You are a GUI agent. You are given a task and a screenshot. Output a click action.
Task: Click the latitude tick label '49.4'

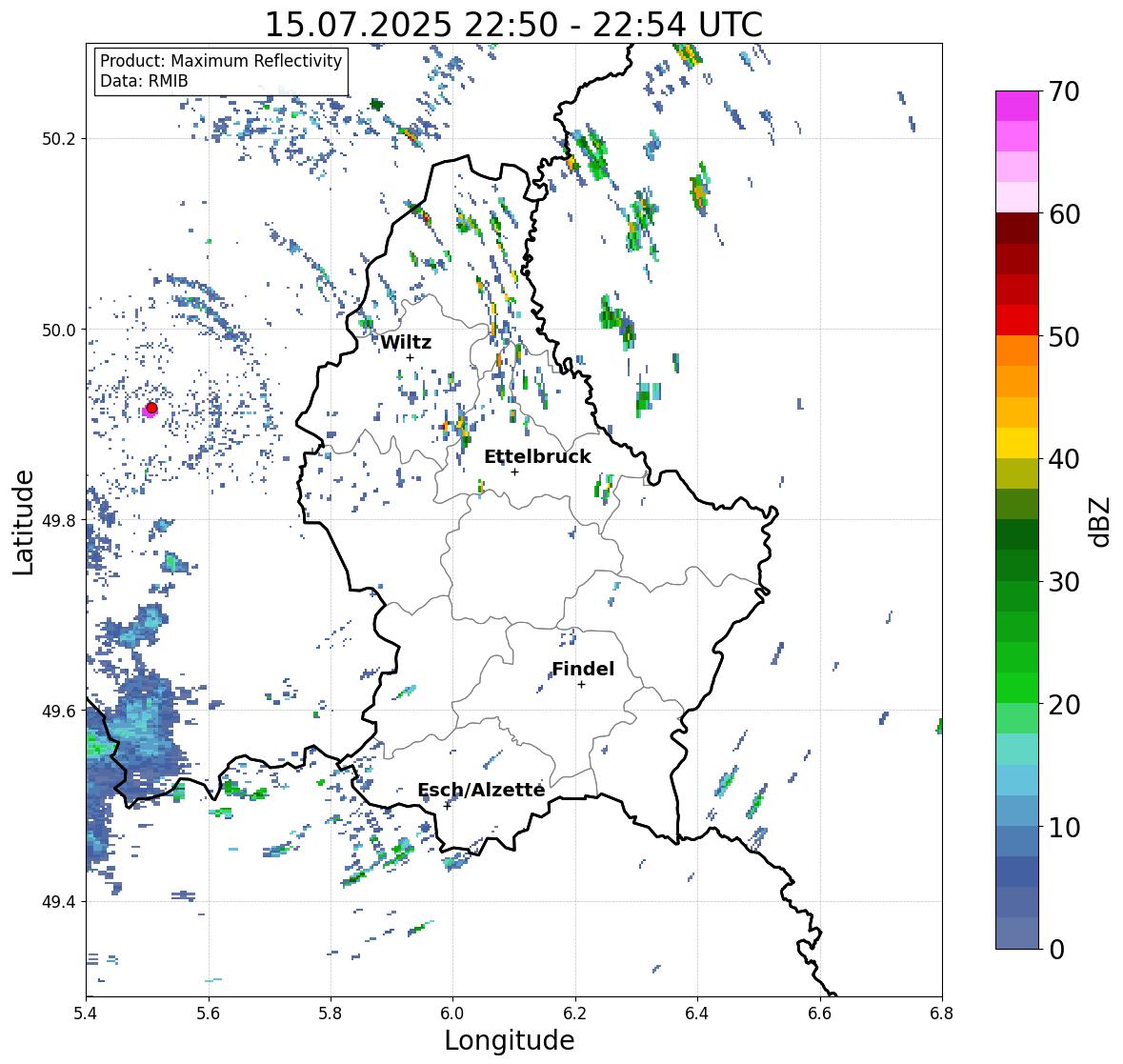point(59,902)
